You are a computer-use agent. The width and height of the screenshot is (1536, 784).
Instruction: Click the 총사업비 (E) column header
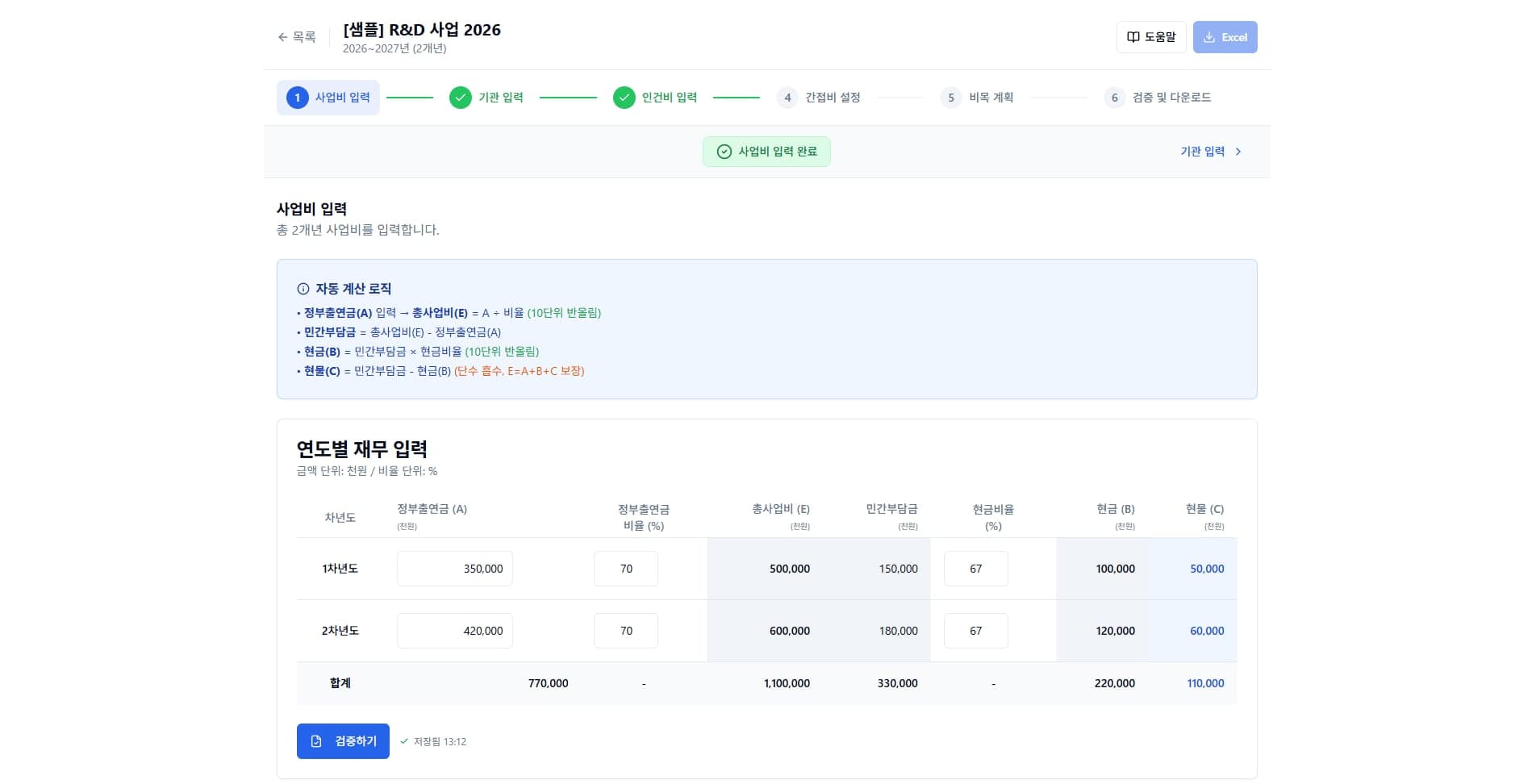pyautogui.click(x=781, y=509)
